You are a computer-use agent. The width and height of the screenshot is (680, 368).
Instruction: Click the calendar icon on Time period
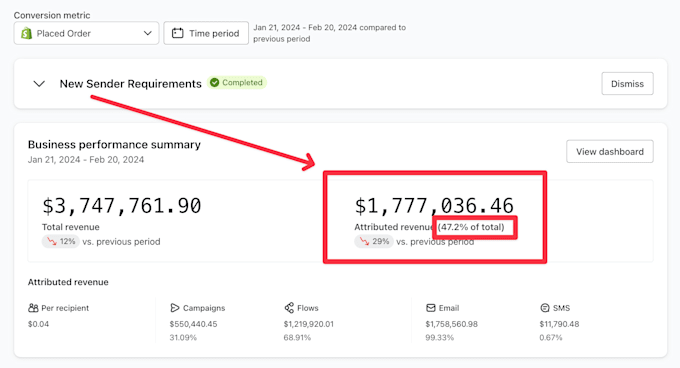click(177, 33)
